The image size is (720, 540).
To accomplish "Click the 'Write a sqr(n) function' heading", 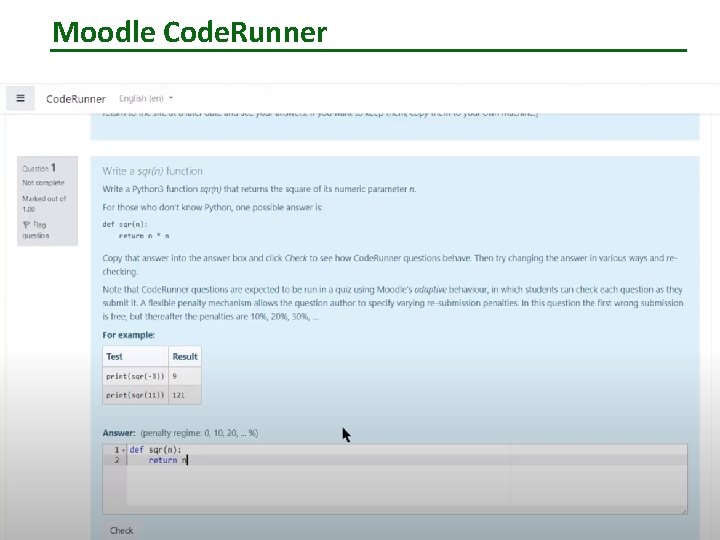I will (x=152, y=171).
